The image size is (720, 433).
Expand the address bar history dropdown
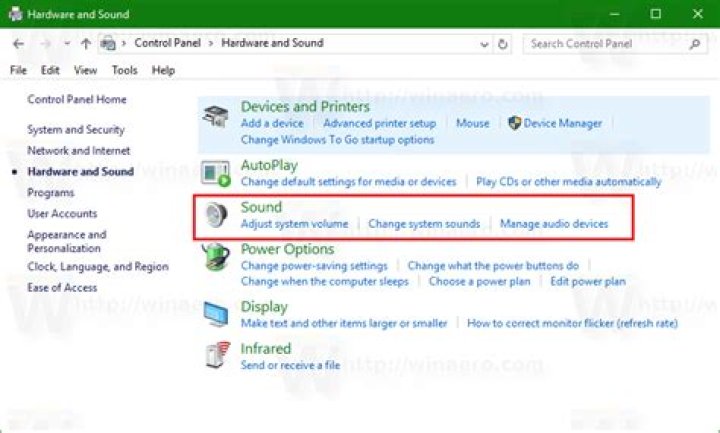tap(484, 45)
